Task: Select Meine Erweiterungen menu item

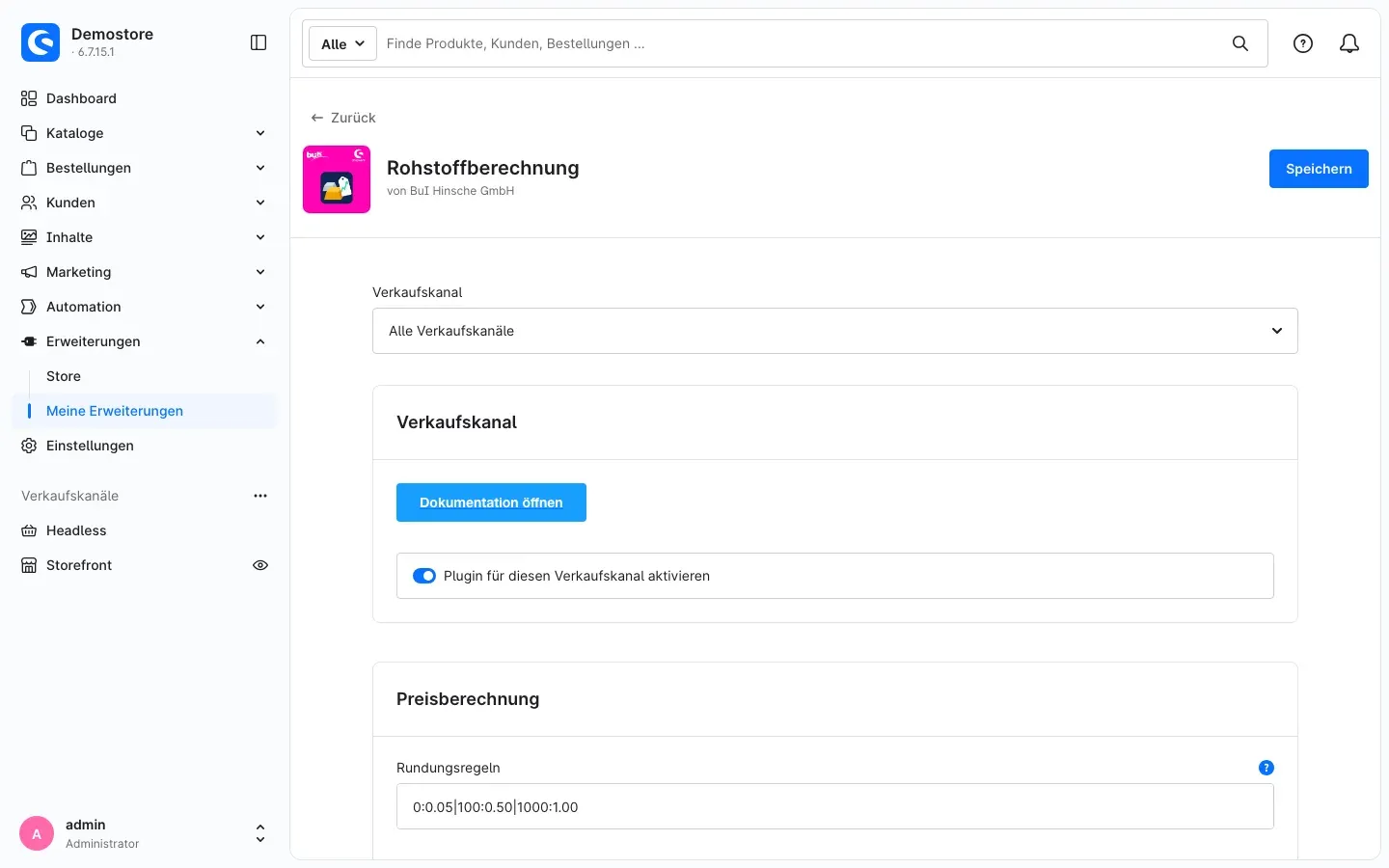Action: pyautogui.click(x=145, y=411)
